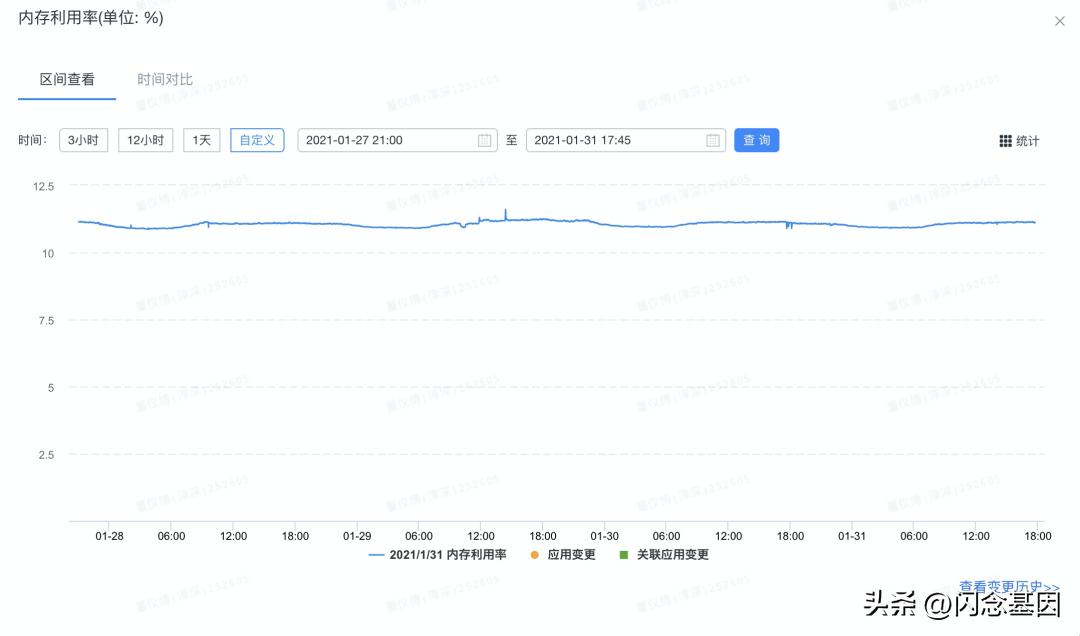The width and height of the screenshot is (1080, 636).
Task: Click the orange 应用变更 legend dot
Action: tap(537, 553)
